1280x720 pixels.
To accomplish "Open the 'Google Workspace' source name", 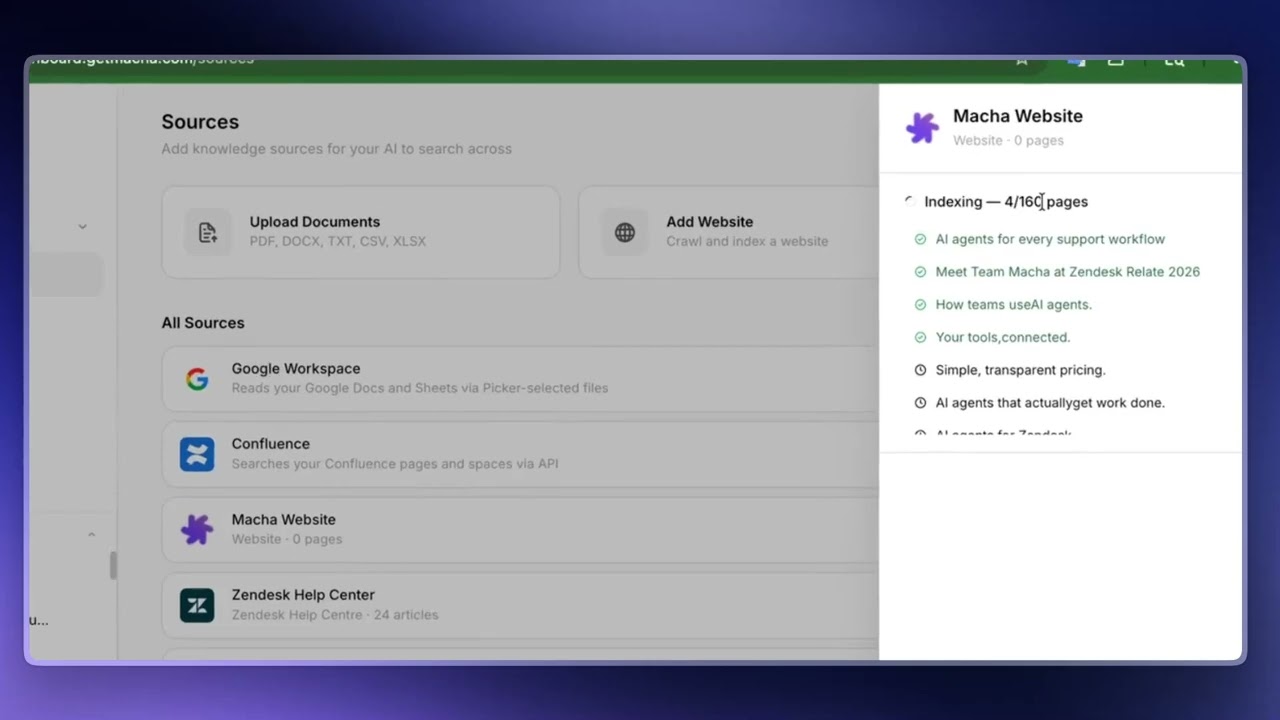I will [296, 369].
